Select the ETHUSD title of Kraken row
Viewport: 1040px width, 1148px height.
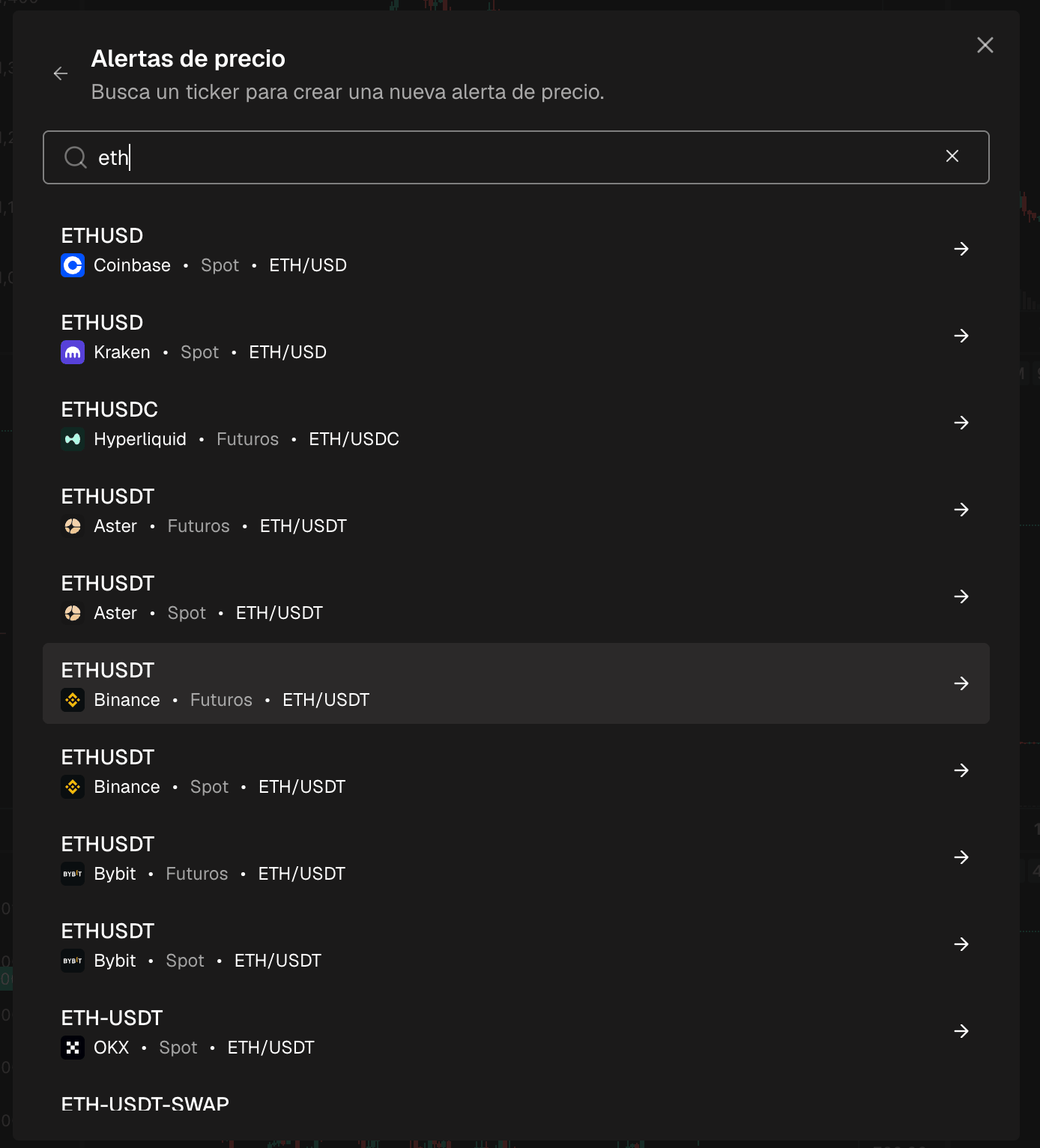coord(102,323)
